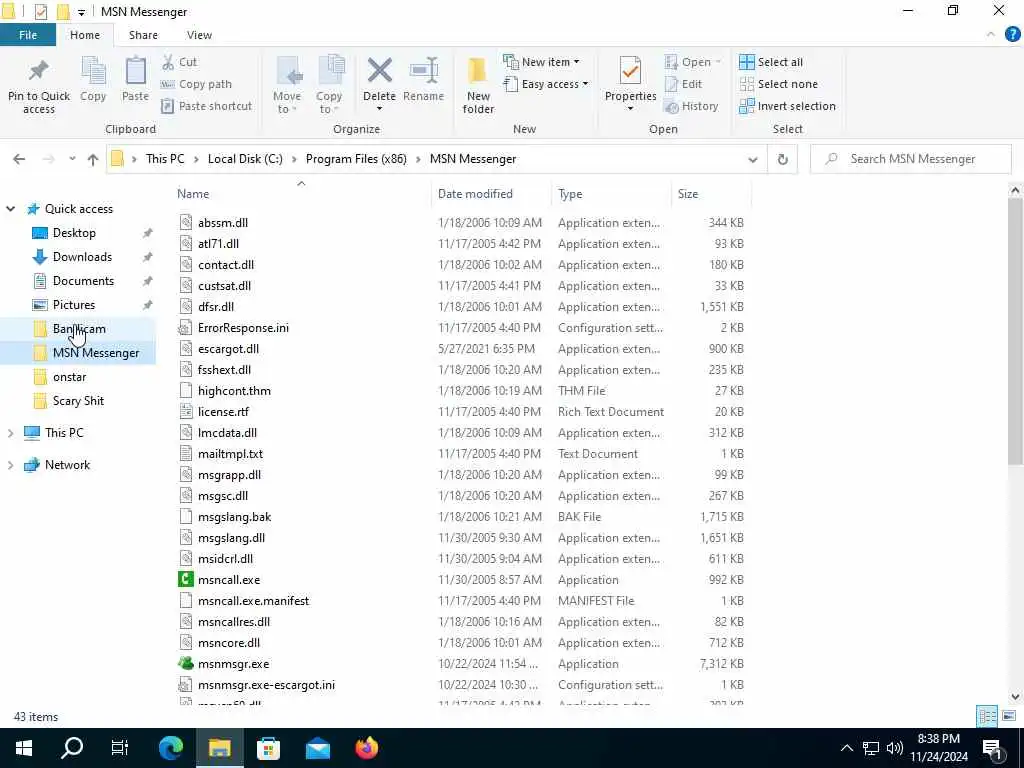1024x768 pixels.
Task: Refresh the folder address bar
Action: tap(782, 159)
